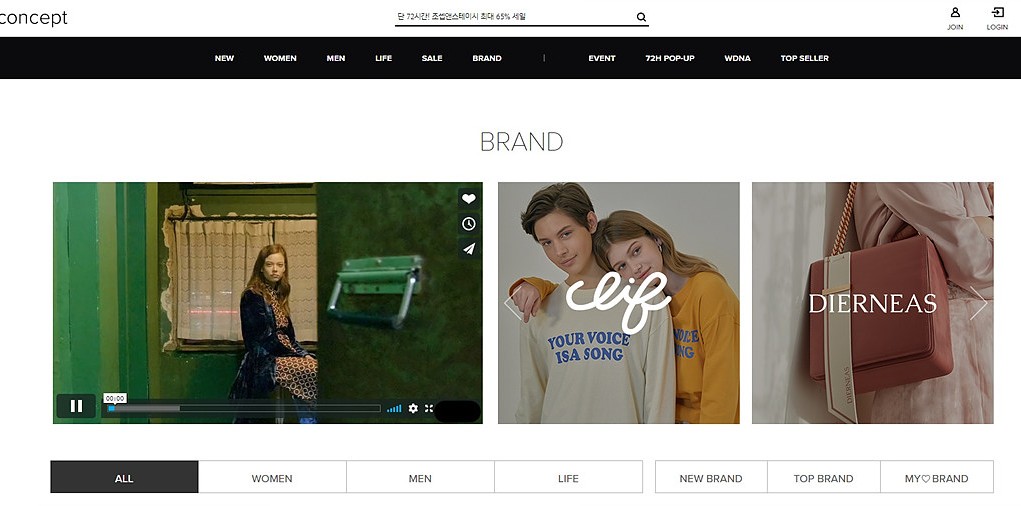
Task: Select the MY♡BRAND tab
Action: point(936,477)
